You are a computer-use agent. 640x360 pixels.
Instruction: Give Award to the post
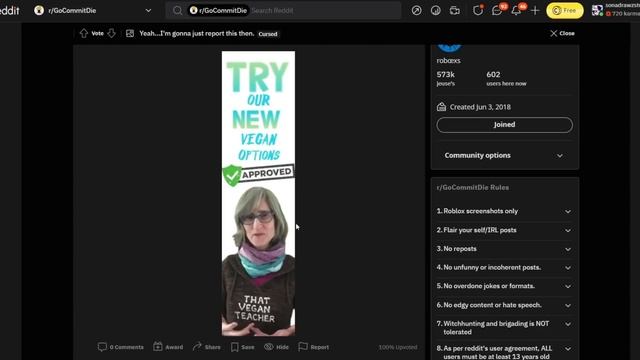[x=168, y=347]
